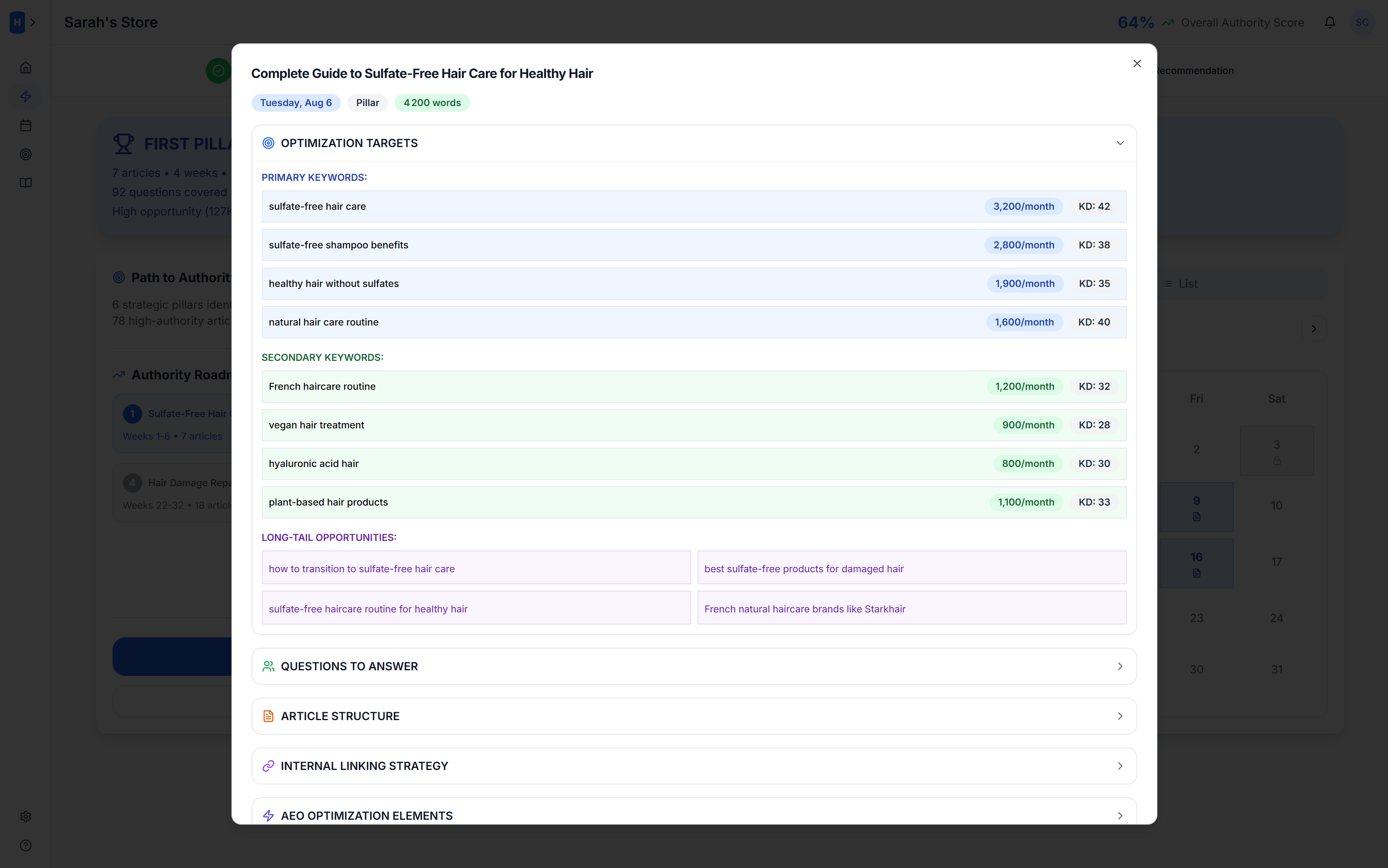Go to next month with calendar chevron
This screenshot has height=868, width=1388.
tap(1313, 329)
